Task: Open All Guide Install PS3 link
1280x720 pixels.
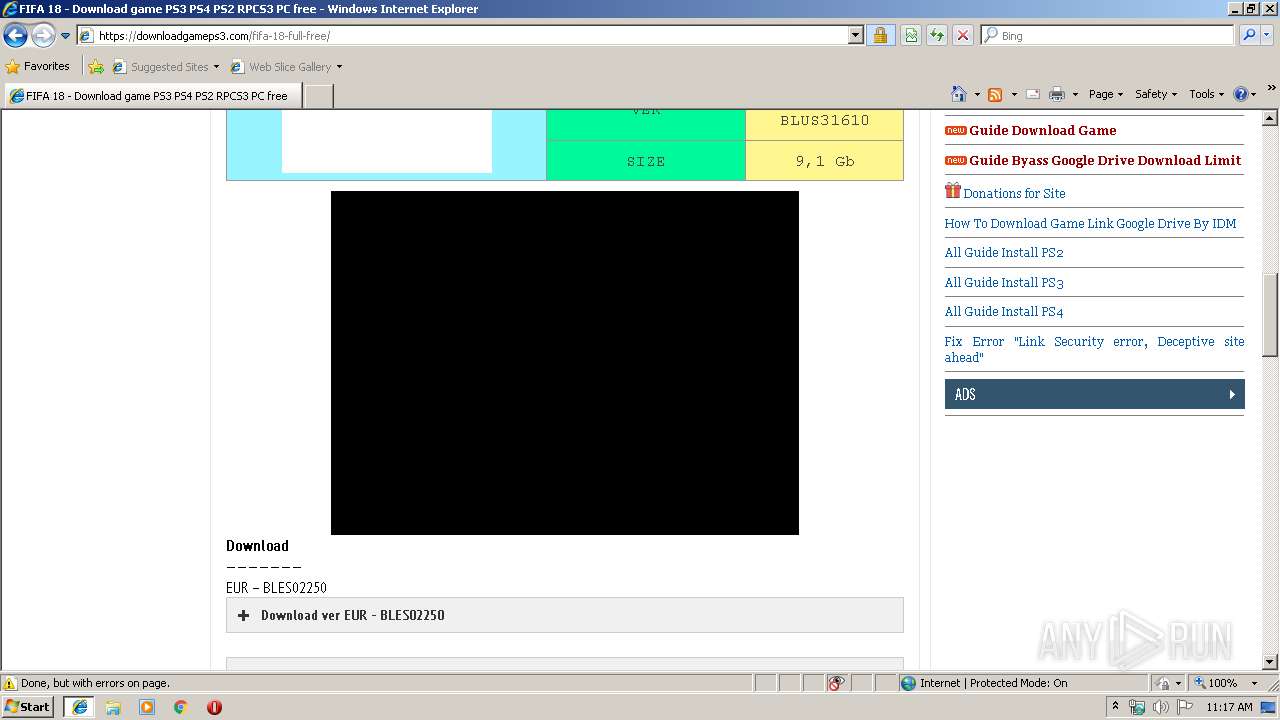Action: pyautogui.click(x=1004, y=283)
